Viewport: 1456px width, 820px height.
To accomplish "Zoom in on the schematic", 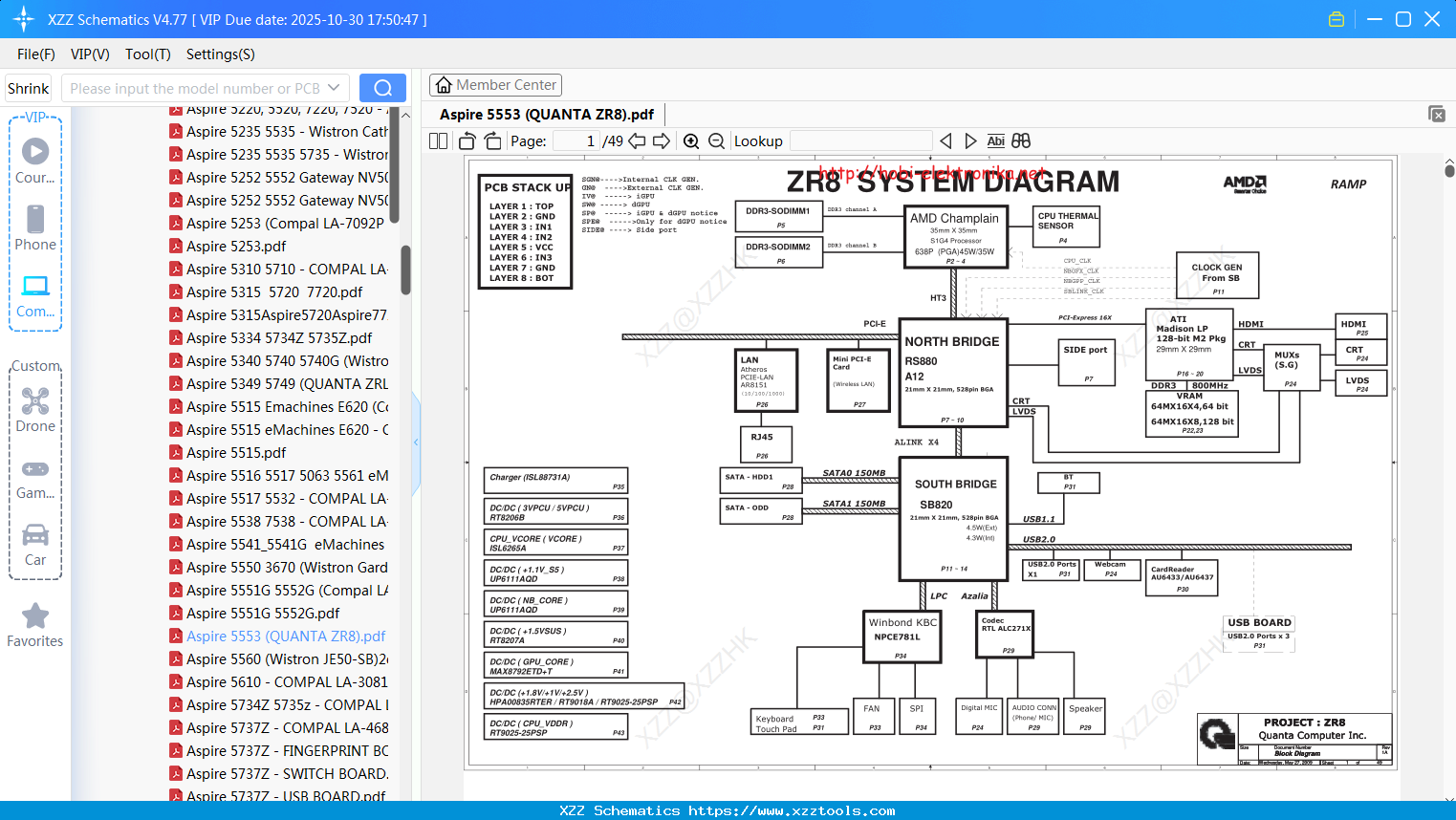I will tap(691, 140).
